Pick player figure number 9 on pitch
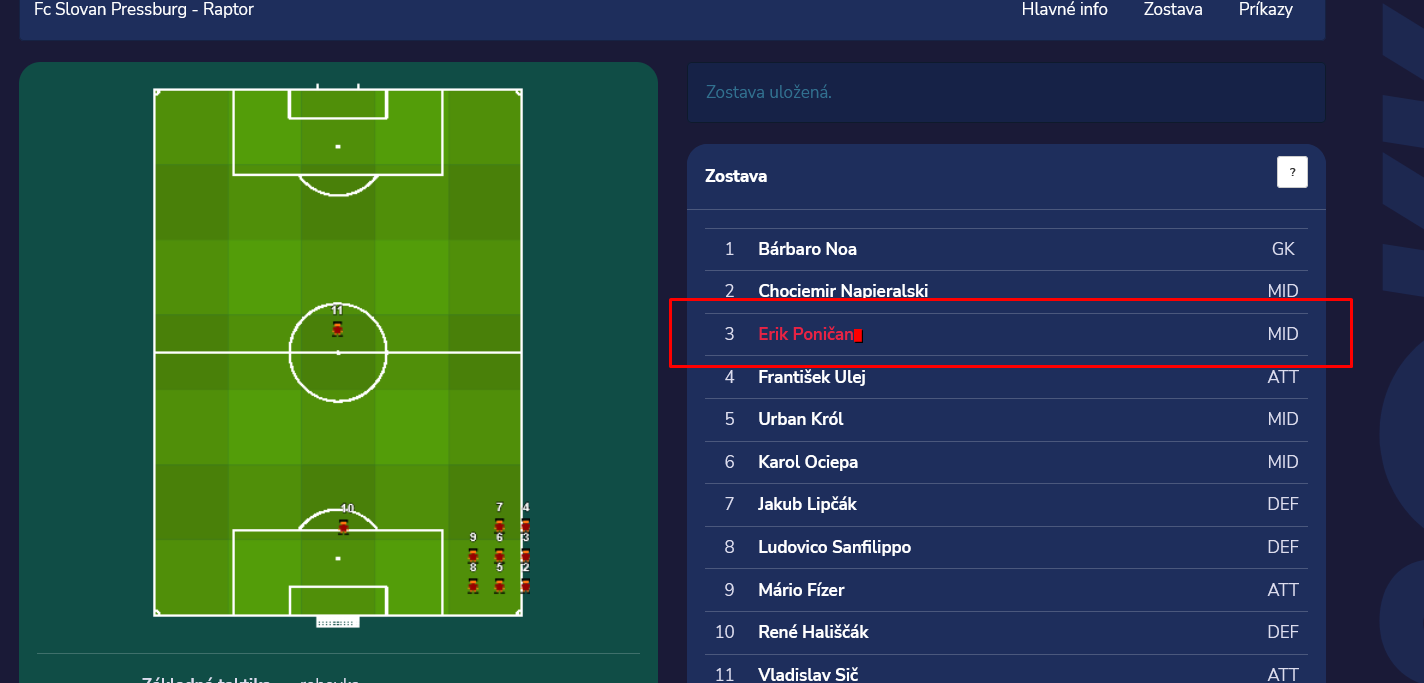This screenshot has width=1424, height=683. click(473, 554)
